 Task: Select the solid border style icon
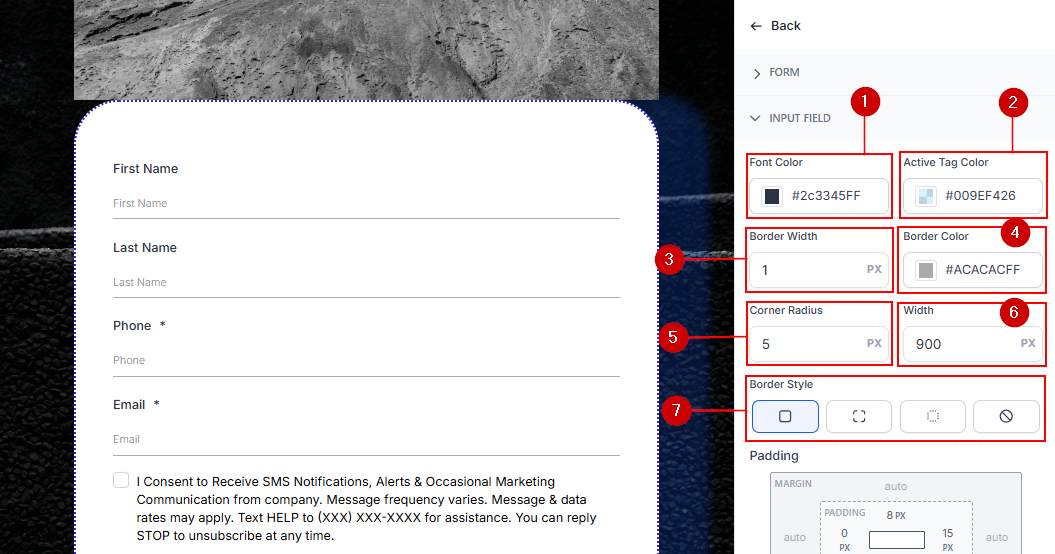tap(785, 416)
